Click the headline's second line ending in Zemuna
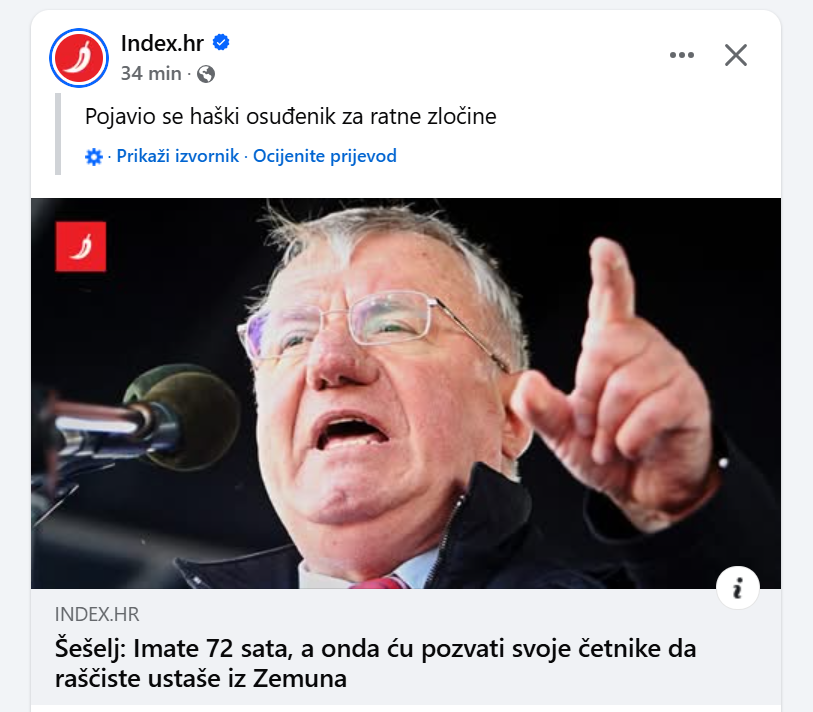The image size is (813, 712). (201, 678)
